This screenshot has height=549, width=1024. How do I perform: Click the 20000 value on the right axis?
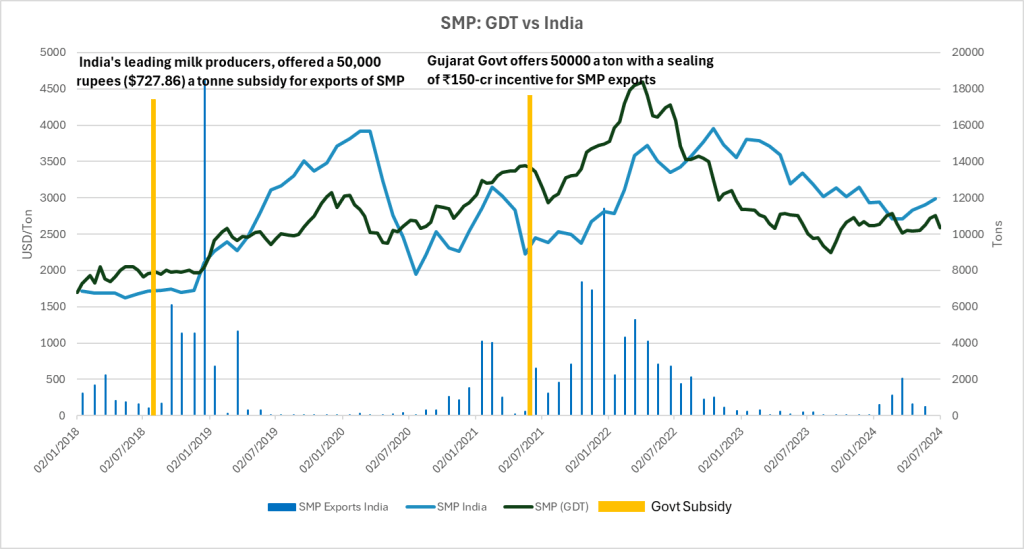969,52
